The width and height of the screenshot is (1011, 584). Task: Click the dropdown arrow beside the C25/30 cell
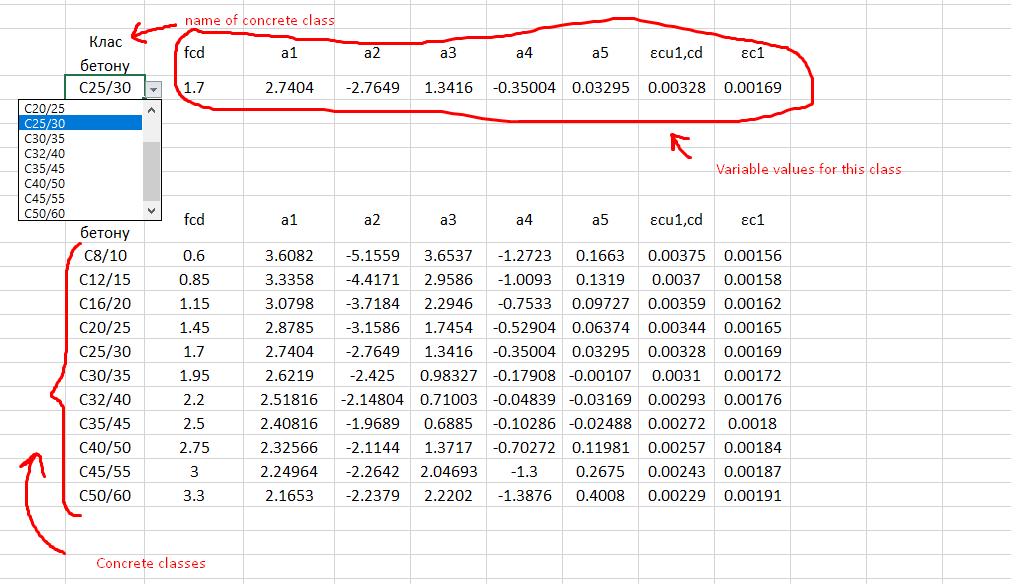pos(153,89)
